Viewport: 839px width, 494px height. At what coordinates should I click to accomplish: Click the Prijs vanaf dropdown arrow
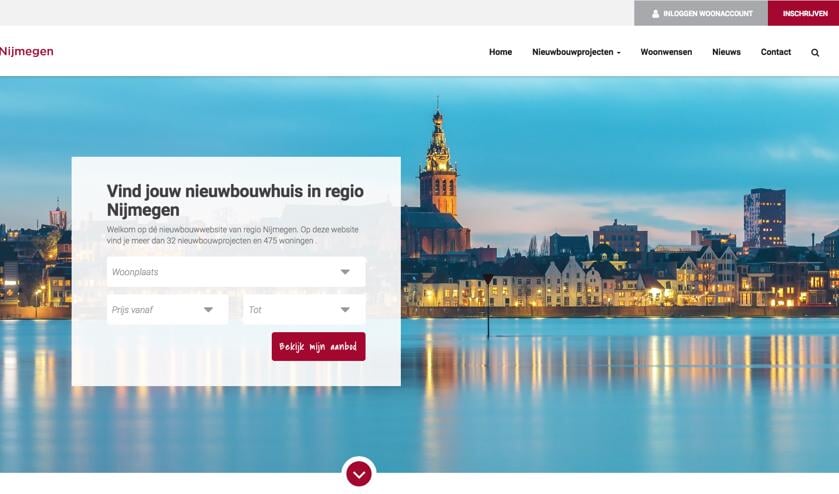point(208,309)
